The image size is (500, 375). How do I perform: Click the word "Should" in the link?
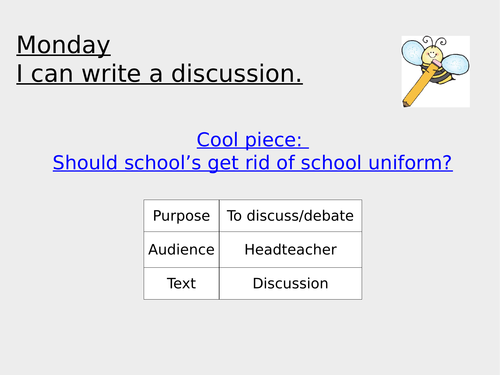(85, 163)
